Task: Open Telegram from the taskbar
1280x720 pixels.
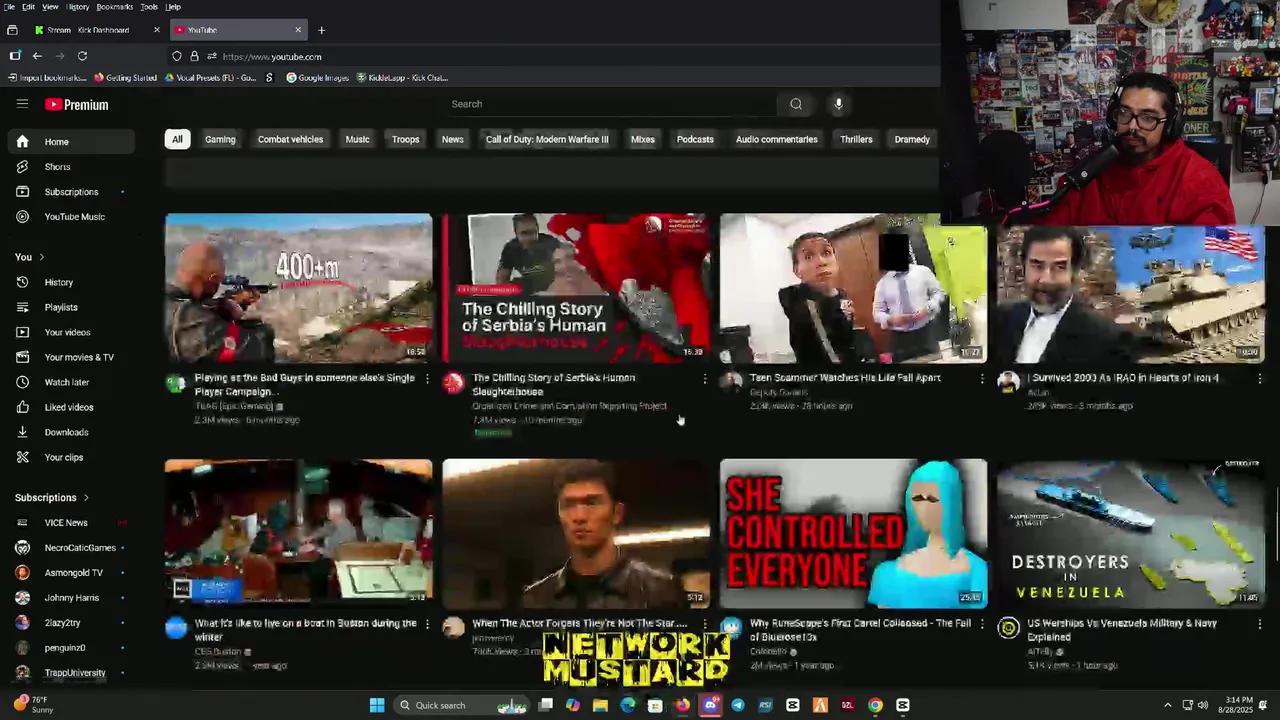Action: pos(737,705)
